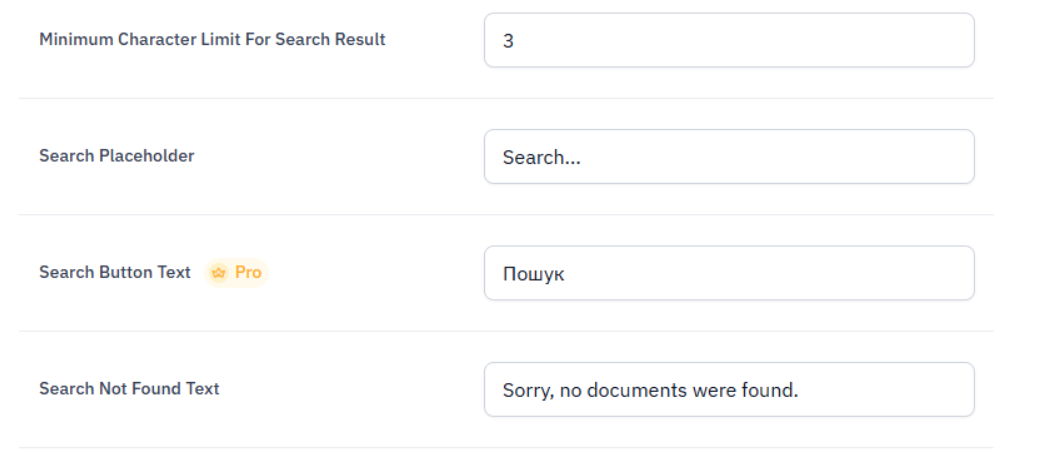Viewport: 1041px width, 452px height.
Task: Click the Minimum Character Limit For Search Result label
Action: (212, 40)
